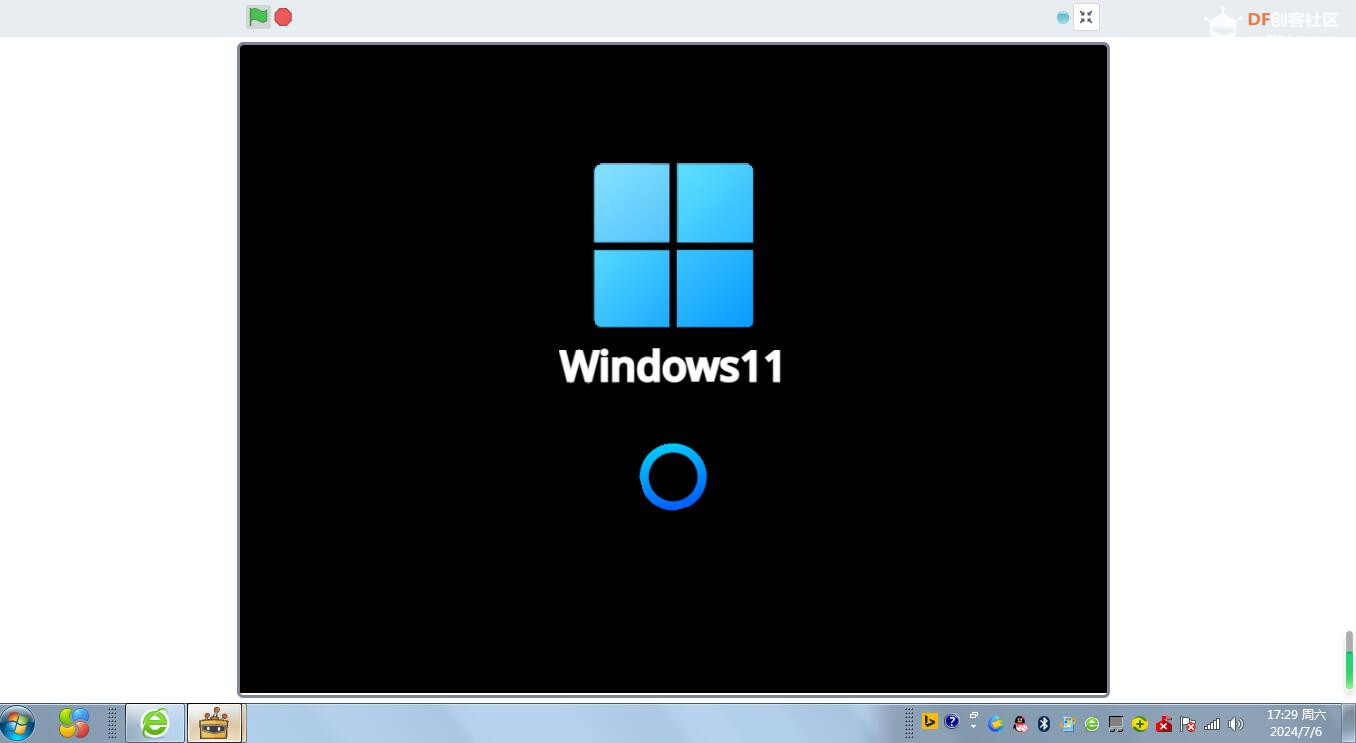Screen dimensions: 1356x743
Task: Open the green-yellow 360 security plus icon
Action: tap(1140, 724)
